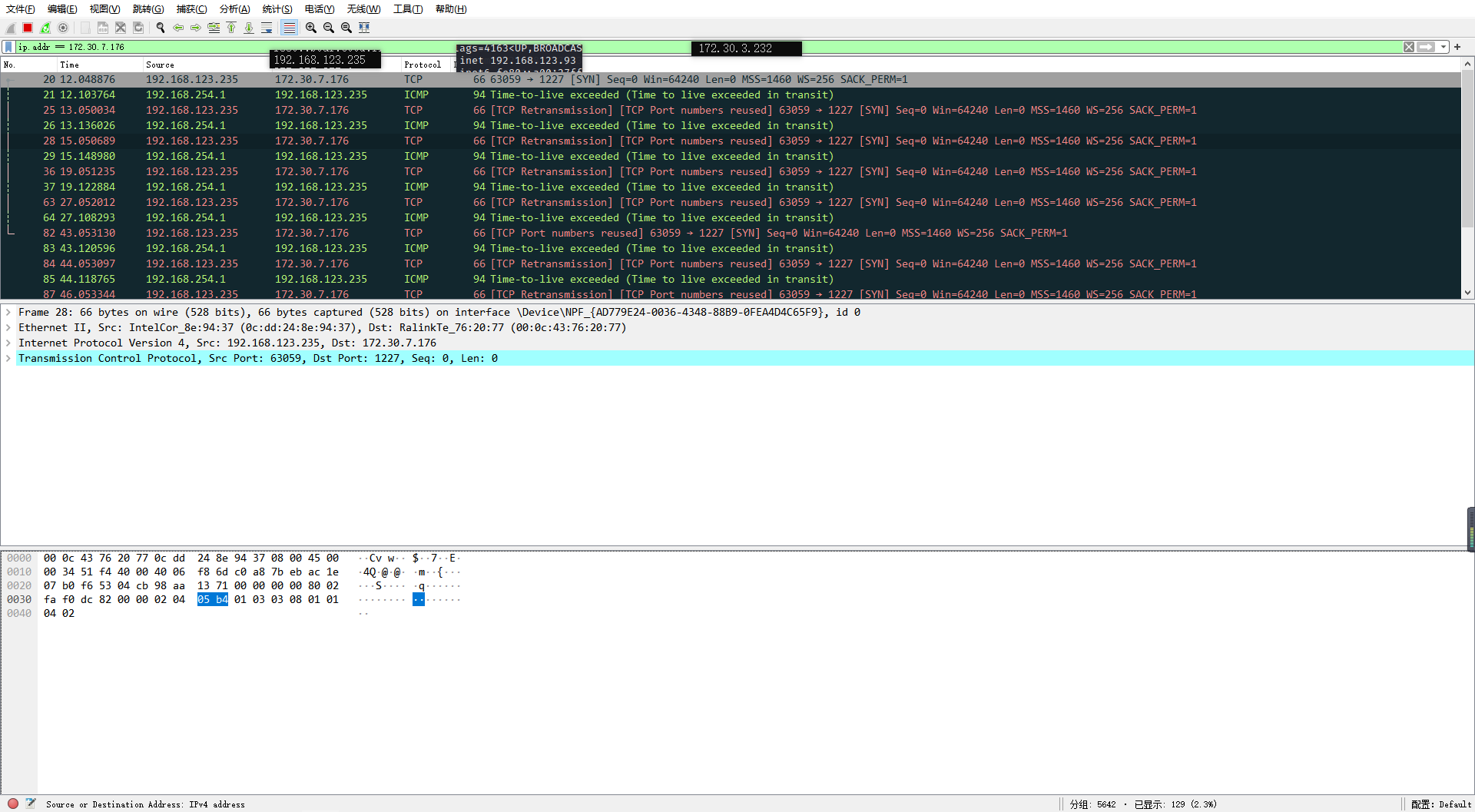
Task: Toggle packet list colorization button
Action: [289, 28]
